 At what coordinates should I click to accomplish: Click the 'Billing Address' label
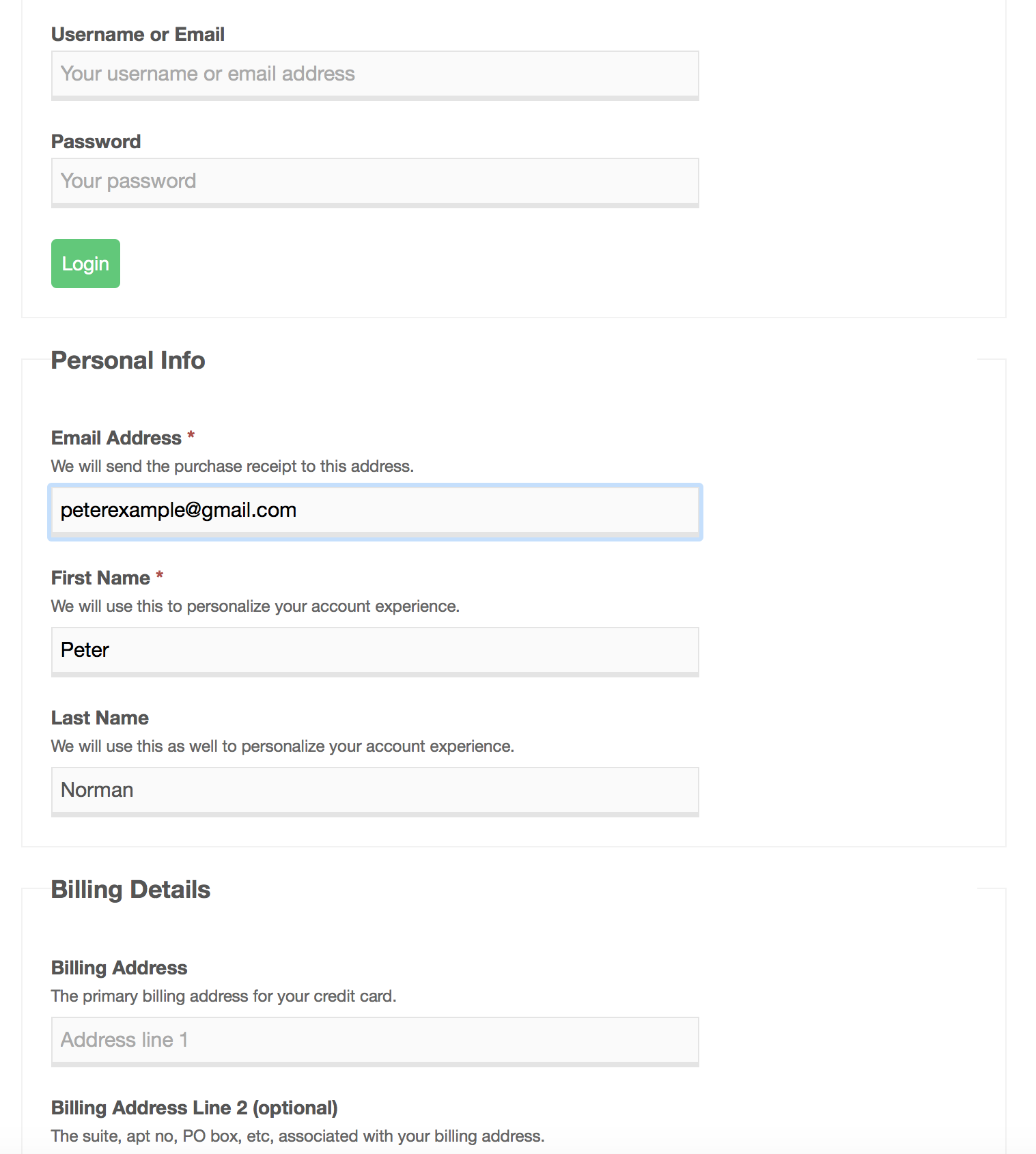point(119,968)
